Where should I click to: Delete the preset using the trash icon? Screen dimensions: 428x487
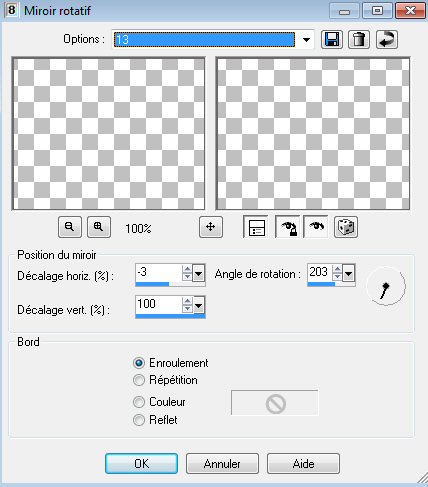pyautogui.click(x=359, y=40)
